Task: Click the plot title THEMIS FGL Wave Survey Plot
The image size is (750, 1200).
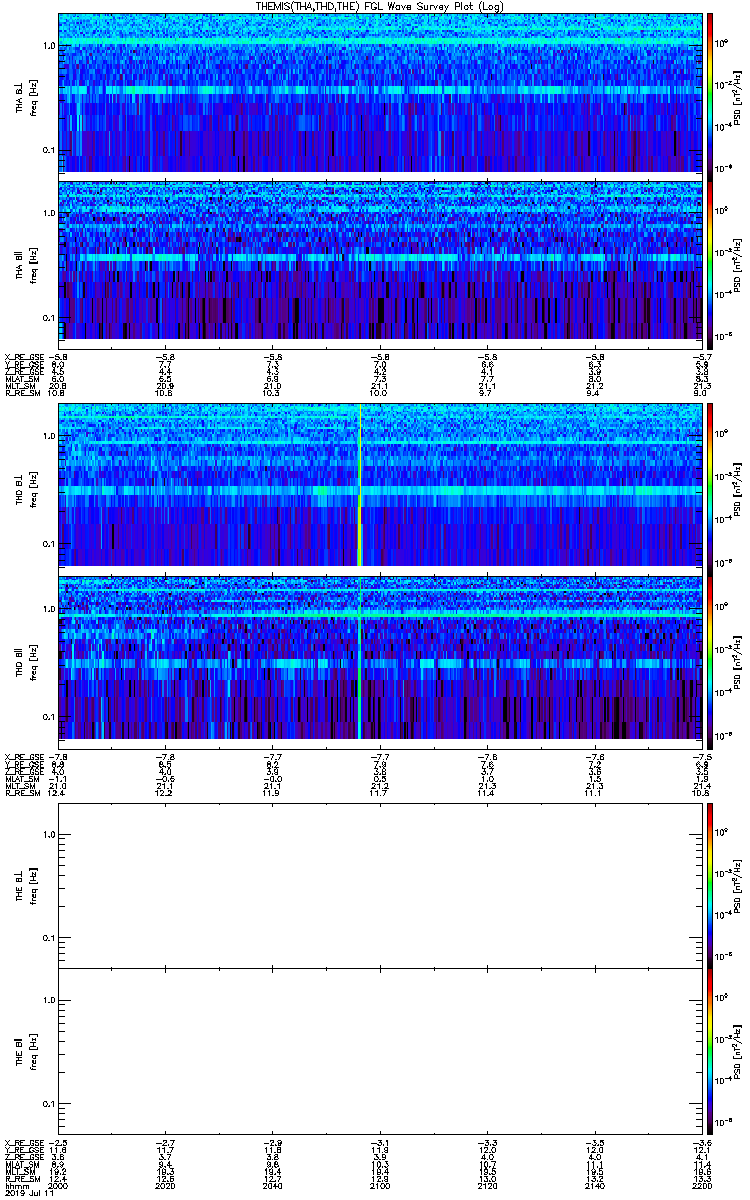Action: coord(379,6)
